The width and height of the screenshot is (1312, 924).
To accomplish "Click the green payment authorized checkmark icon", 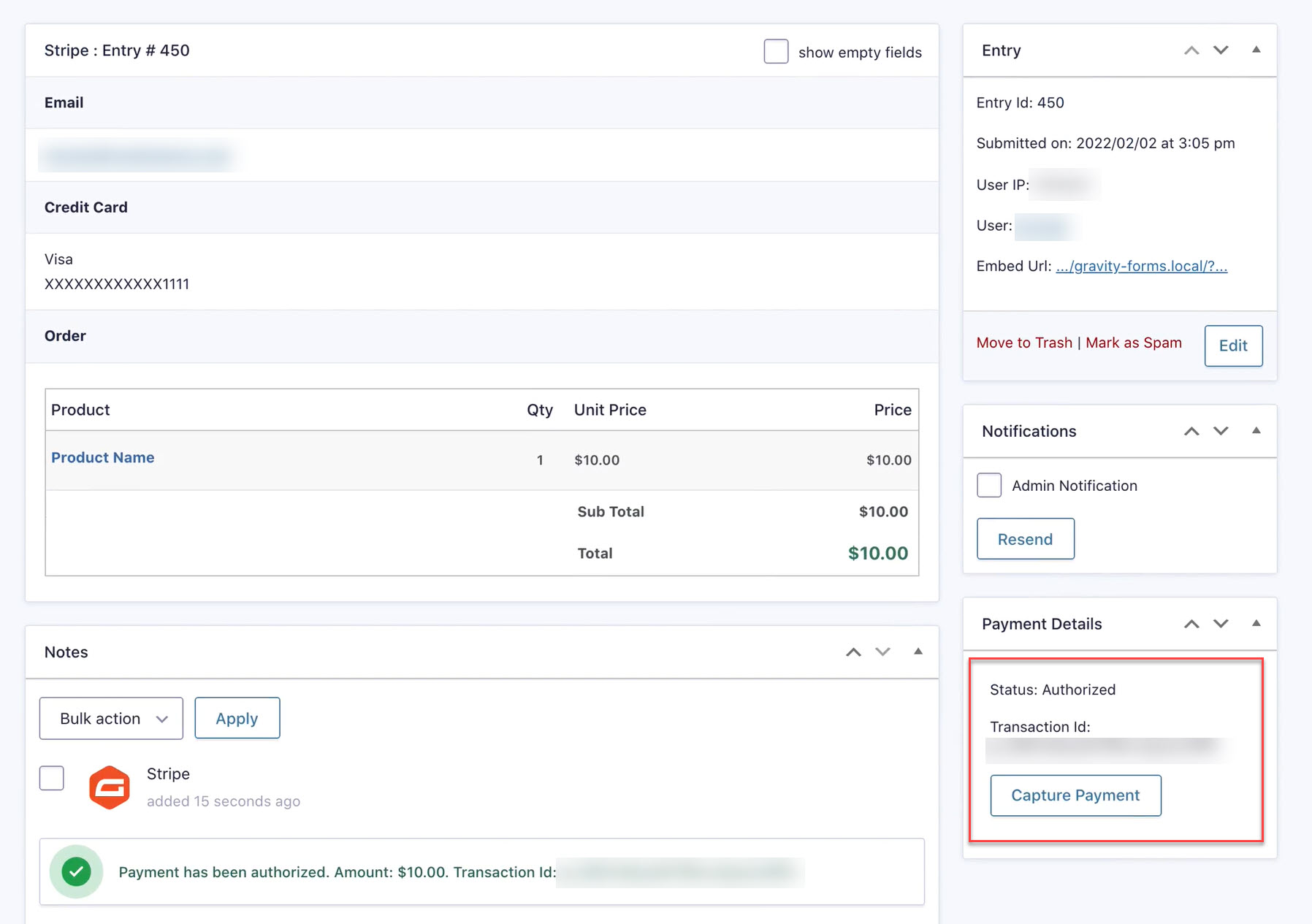I will click(76, 871).
